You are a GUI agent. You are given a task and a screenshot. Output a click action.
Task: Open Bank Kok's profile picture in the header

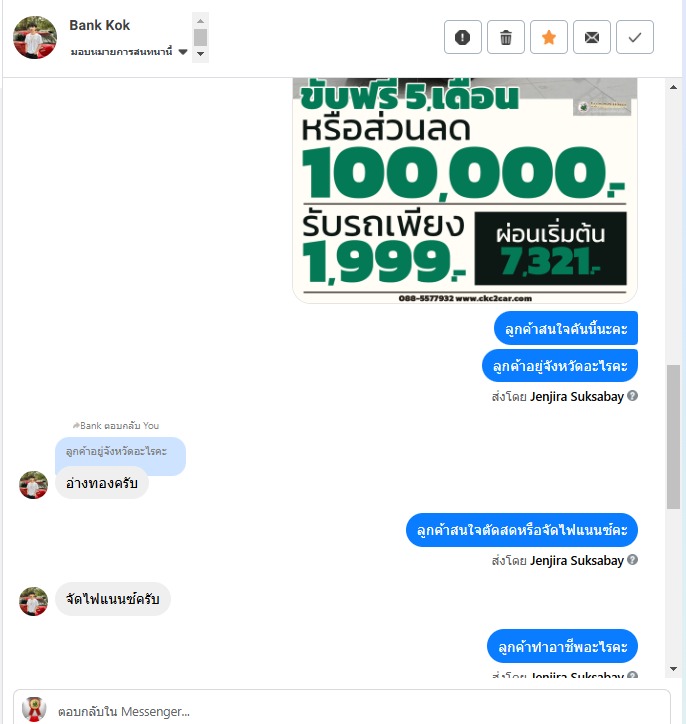[35, 37]
